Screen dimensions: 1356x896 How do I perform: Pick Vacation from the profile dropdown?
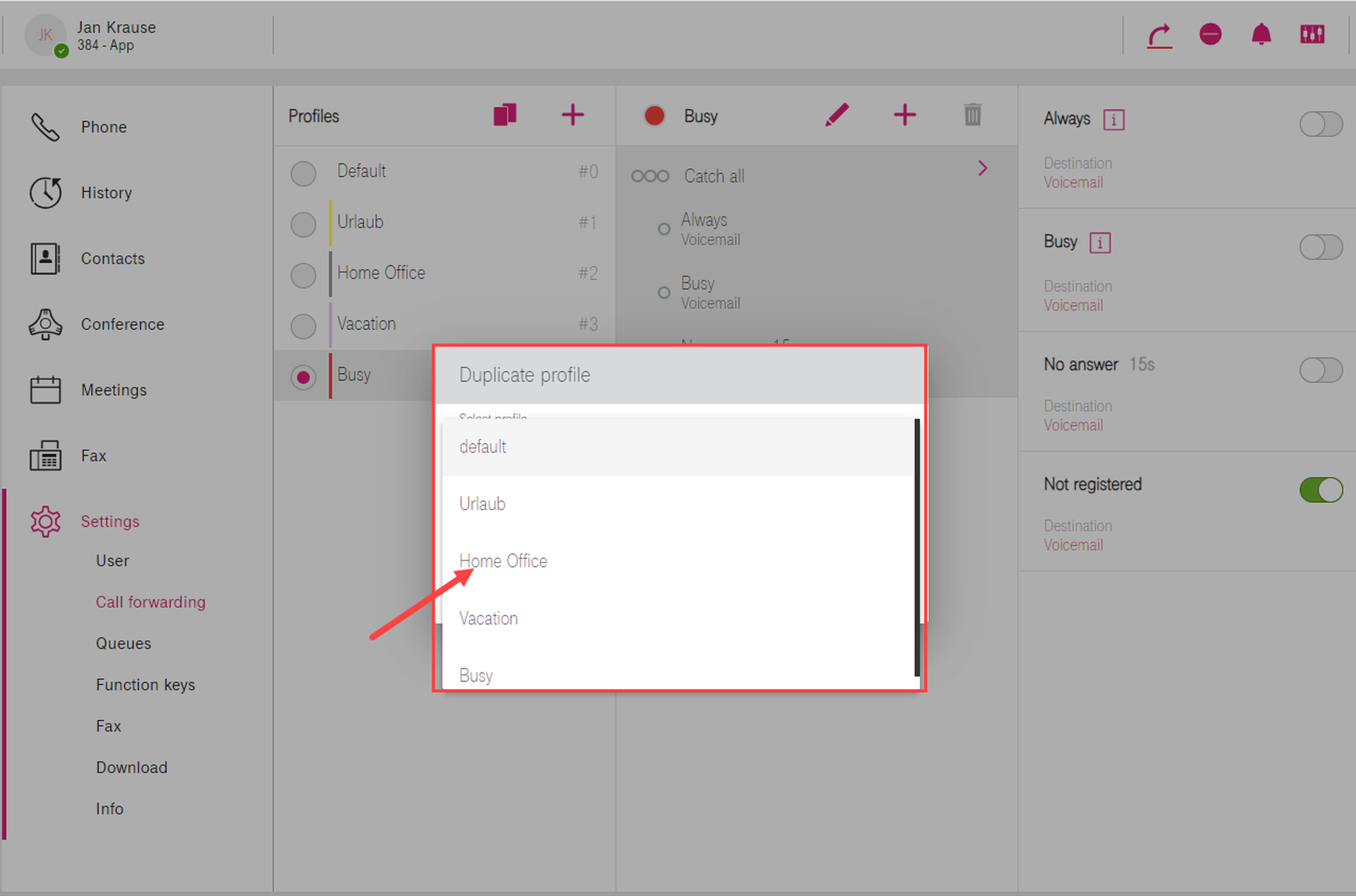click(488, 618)
